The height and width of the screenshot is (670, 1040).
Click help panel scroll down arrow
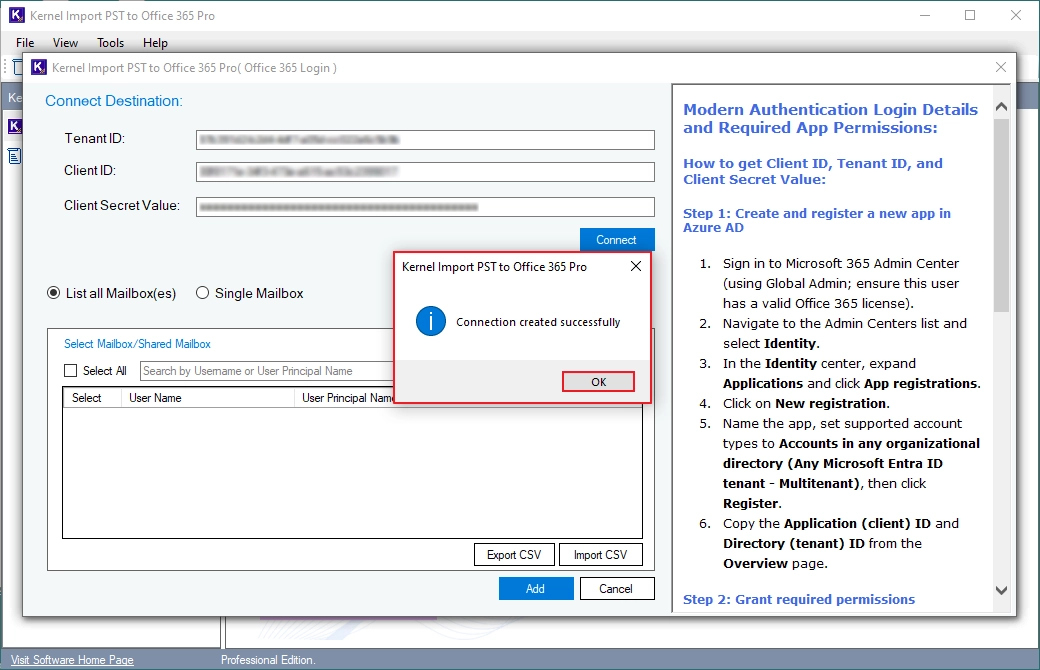click(1002, 590)
